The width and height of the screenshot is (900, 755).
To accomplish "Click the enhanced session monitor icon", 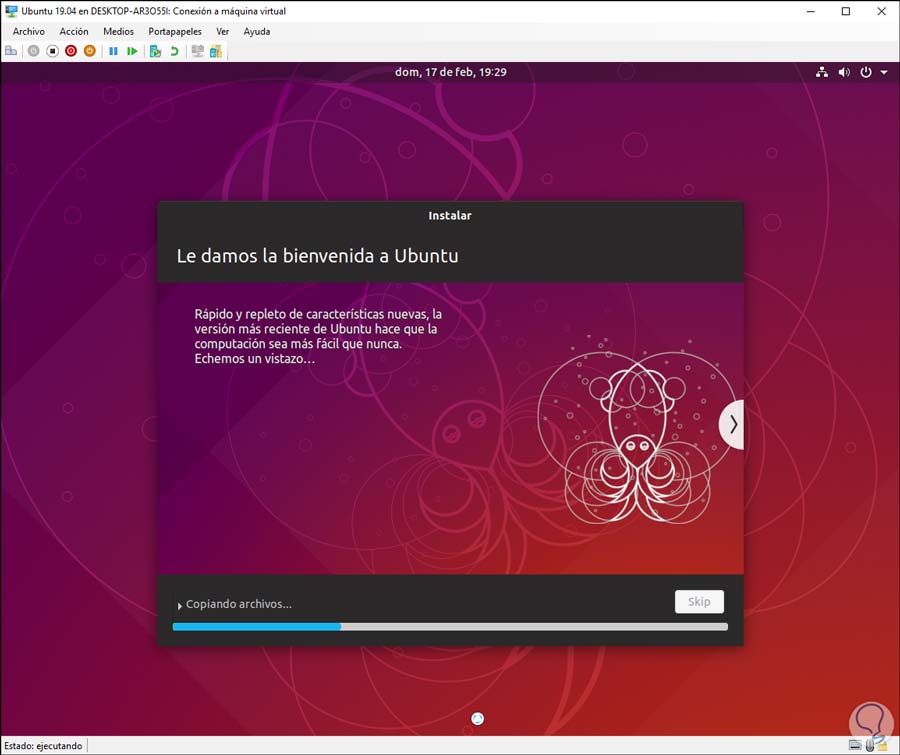I will [197, 51].
